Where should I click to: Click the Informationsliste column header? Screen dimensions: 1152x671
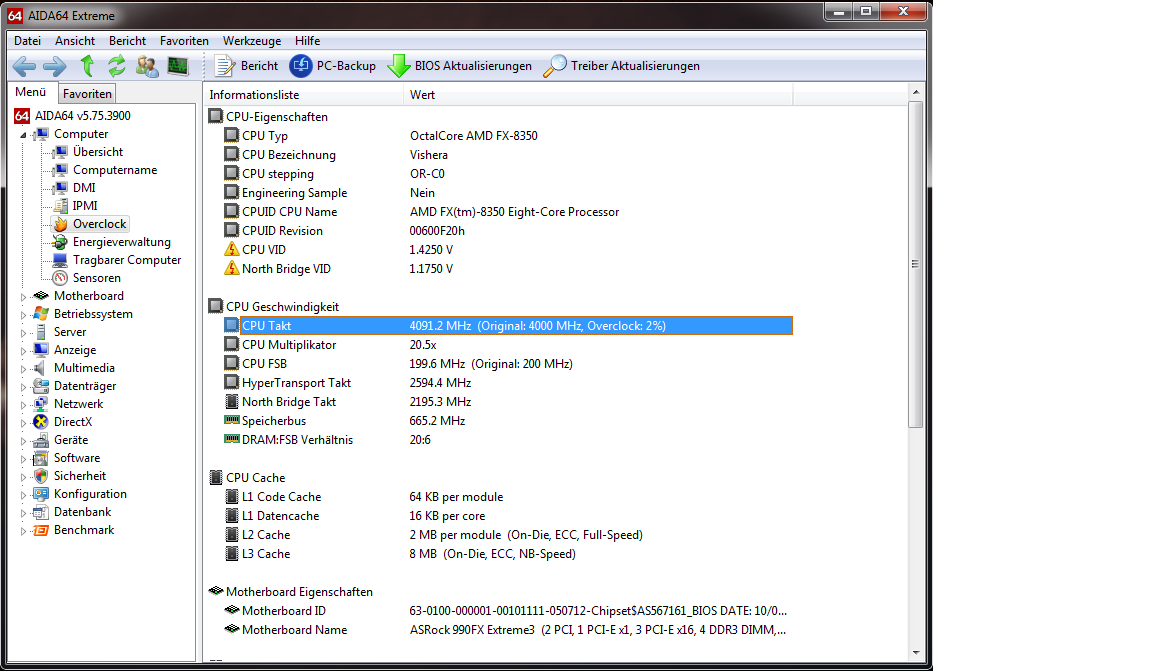(303, 95)
